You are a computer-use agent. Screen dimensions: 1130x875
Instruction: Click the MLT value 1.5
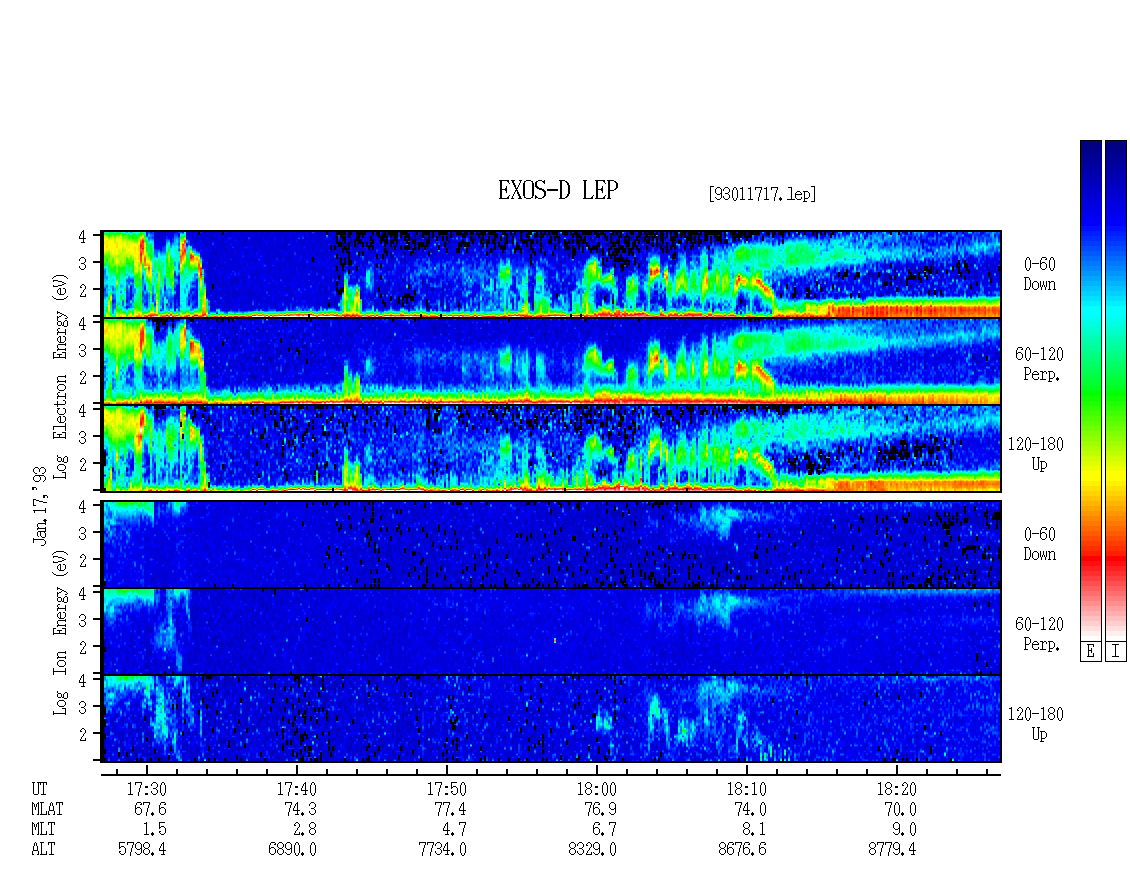pyautogui.click(x=154, y=830)
